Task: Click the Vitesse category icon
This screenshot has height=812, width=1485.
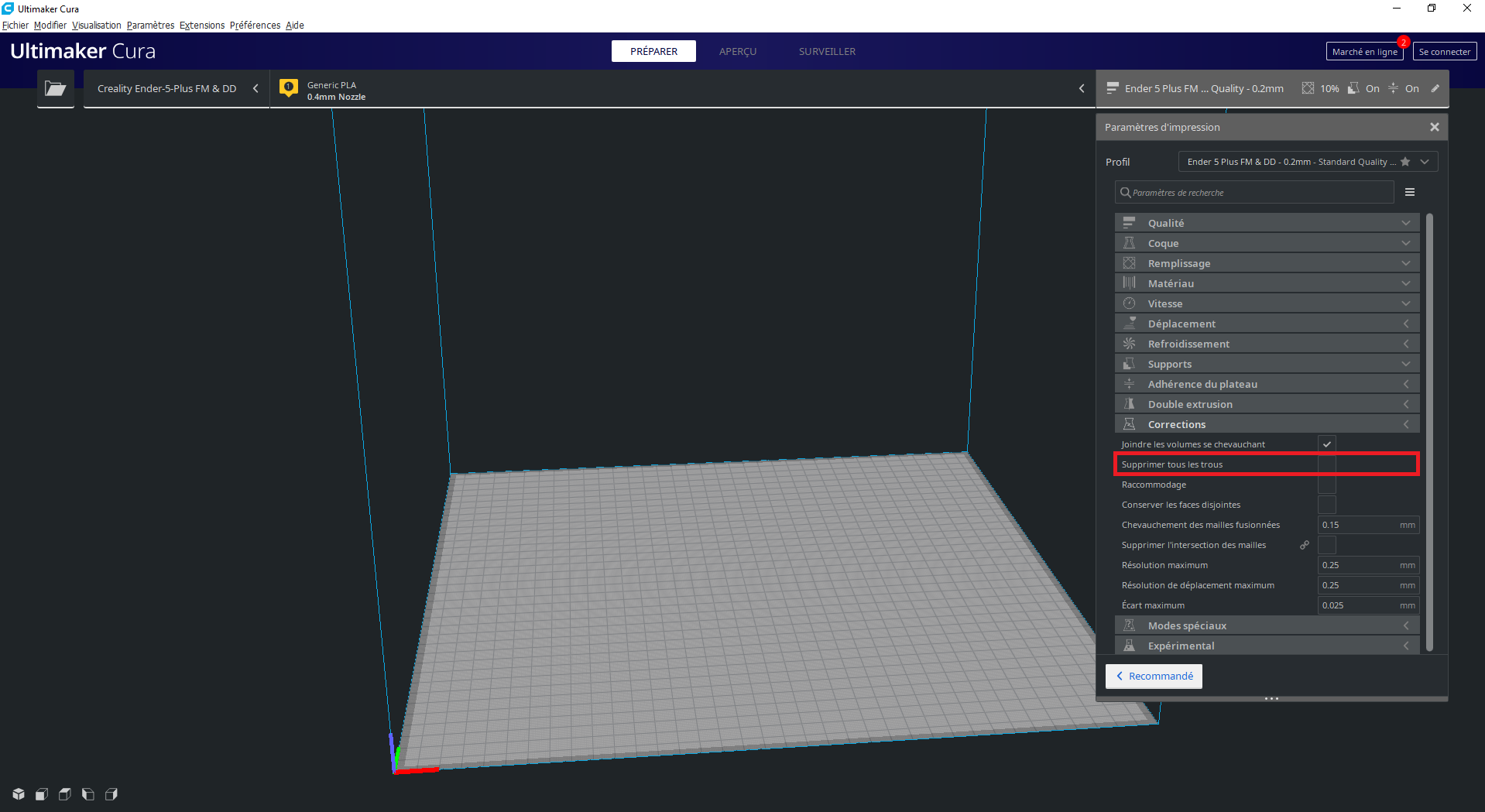Action: tap(1130, 303)
